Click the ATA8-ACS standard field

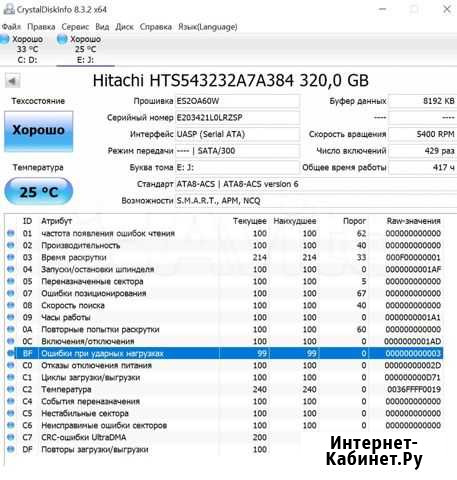coord(315,184)
